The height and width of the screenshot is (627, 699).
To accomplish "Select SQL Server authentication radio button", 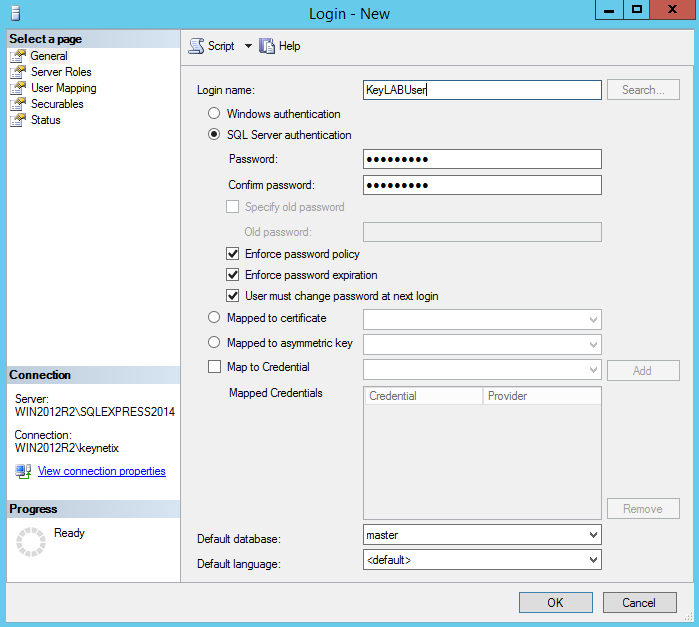I will [214, 134].
